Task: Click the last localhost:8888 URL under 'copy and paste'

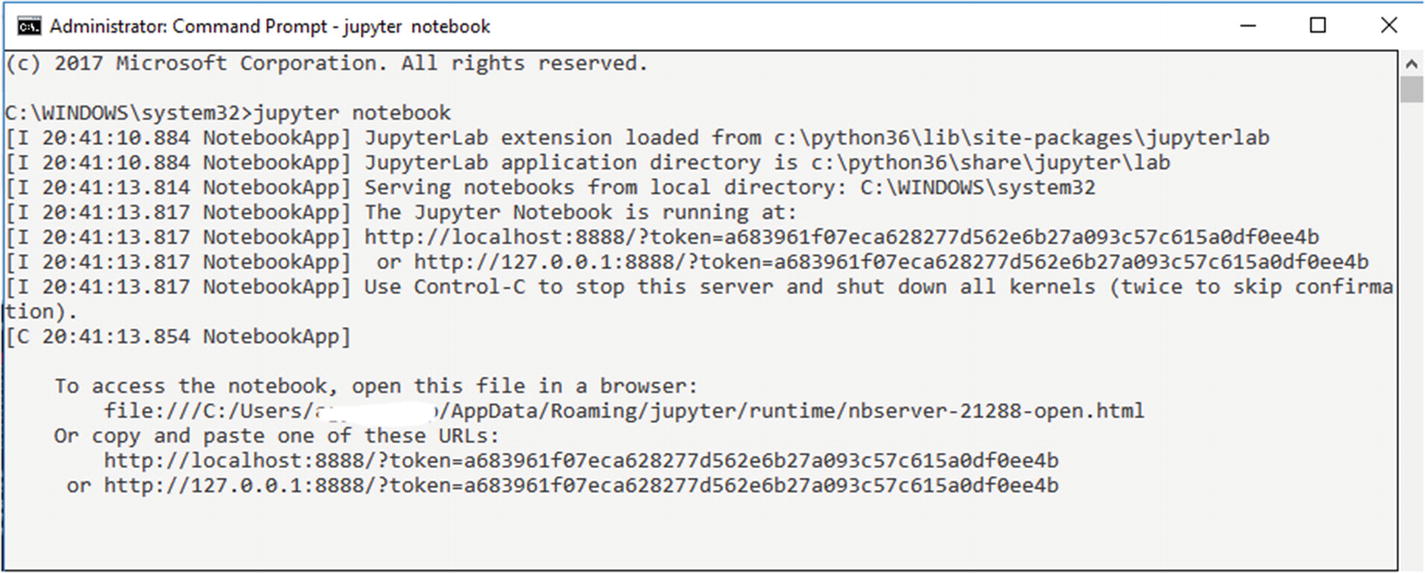Action: click(x=581, y=461)
